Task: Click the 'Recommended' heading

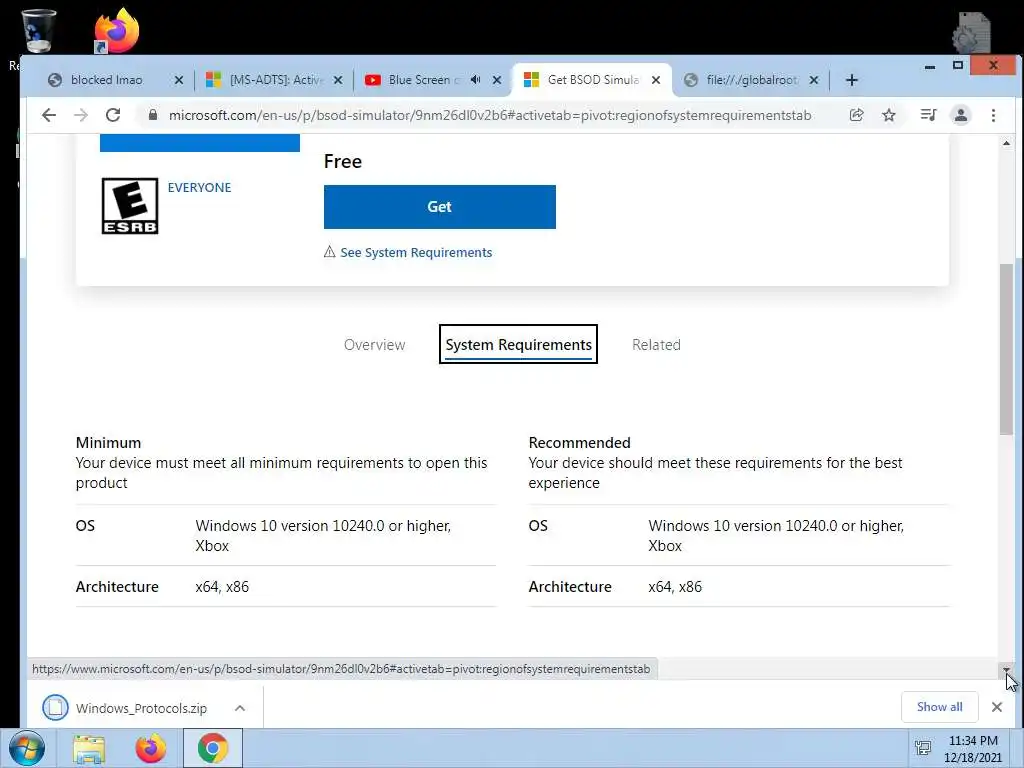Action: [579, 443]
